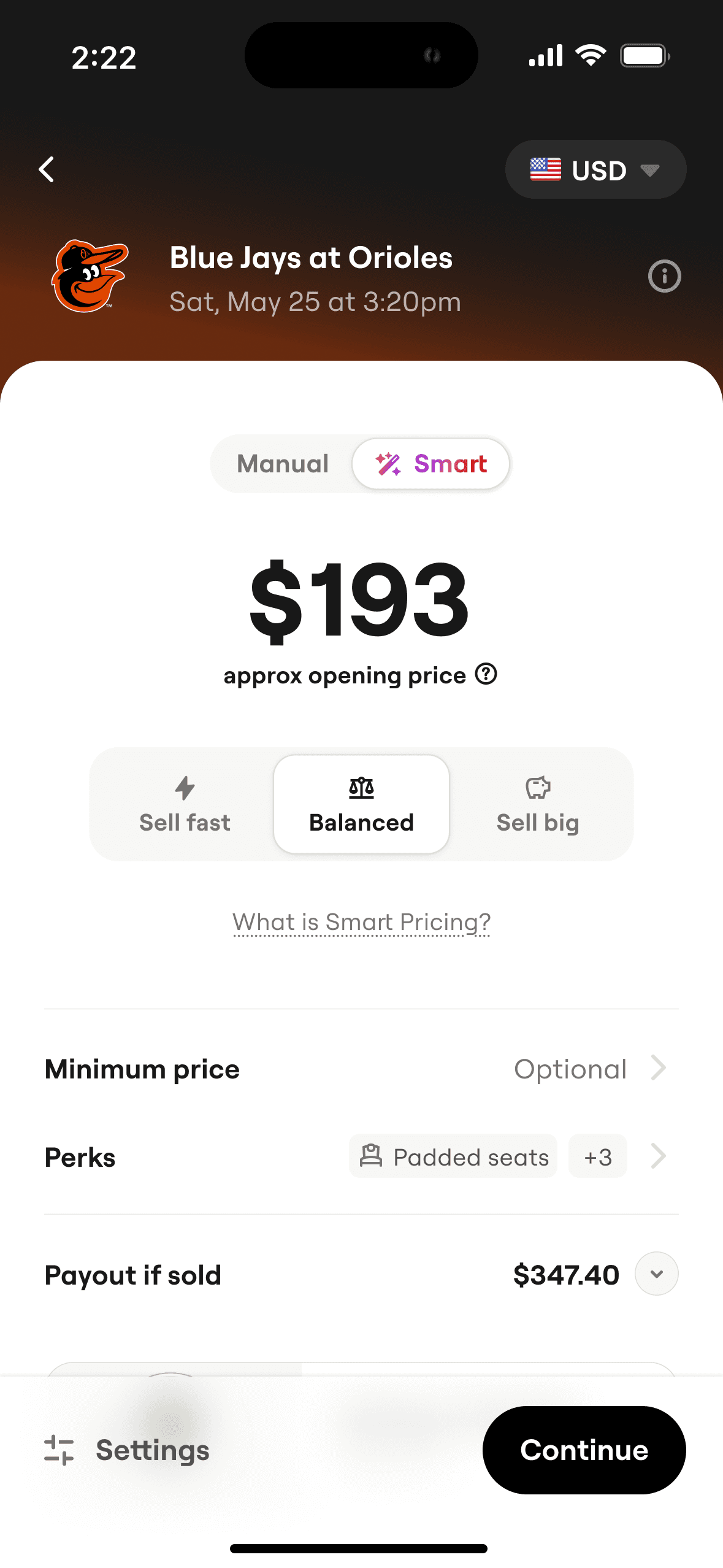Select the Smart pricing mode

[x=431, y=464]
